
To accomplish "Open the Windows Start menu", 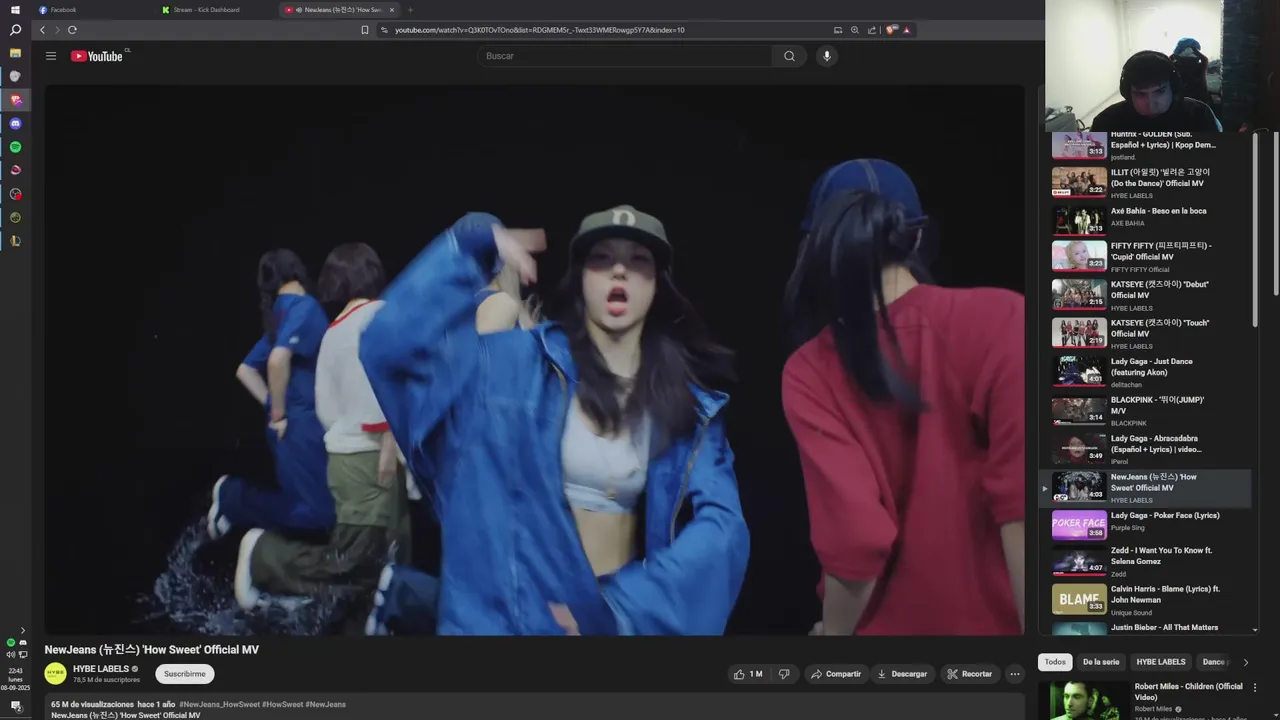I will click(15, 9).
